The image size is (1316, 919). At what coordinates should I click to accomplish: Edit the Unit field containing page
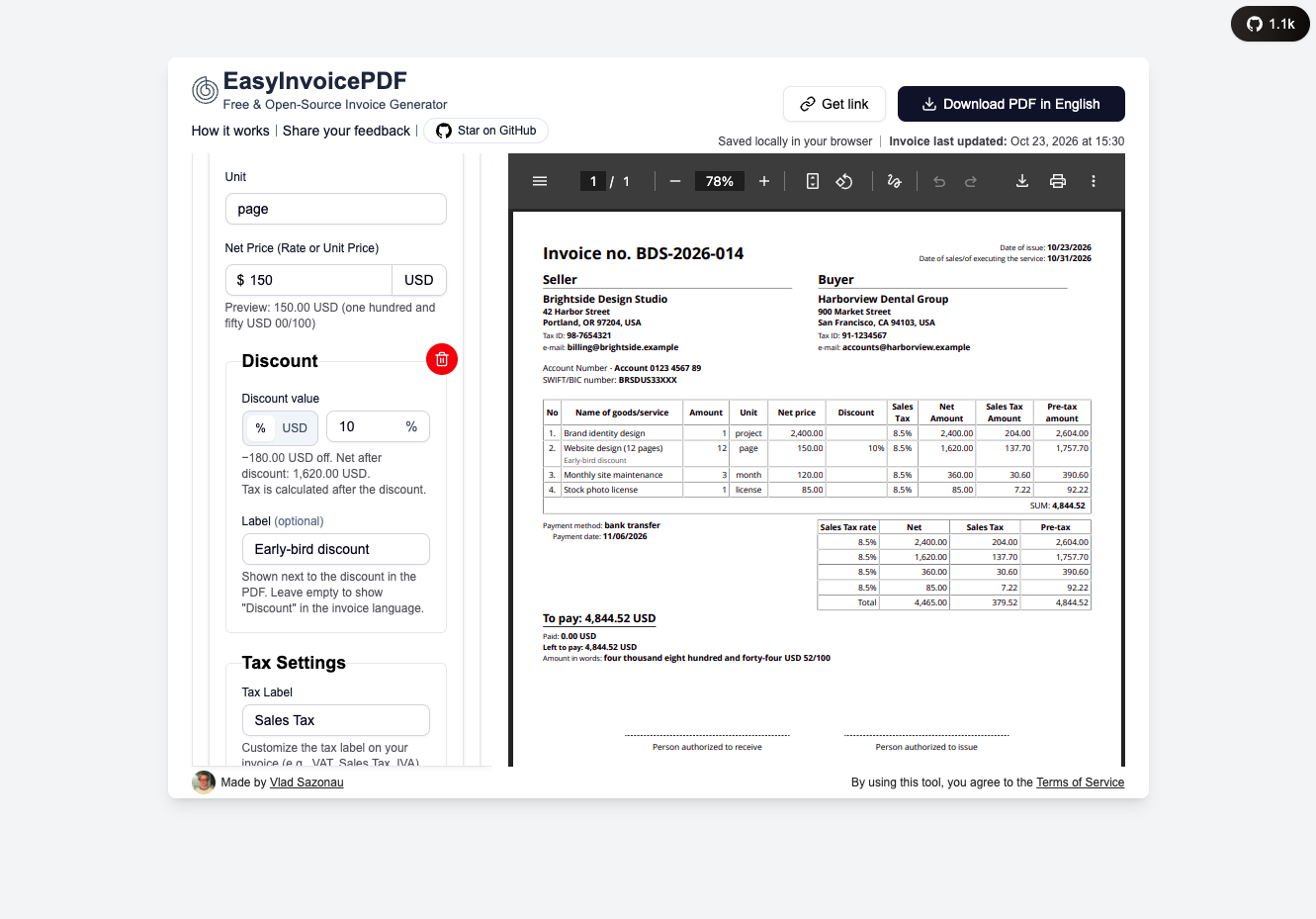(x=335, y=209)
